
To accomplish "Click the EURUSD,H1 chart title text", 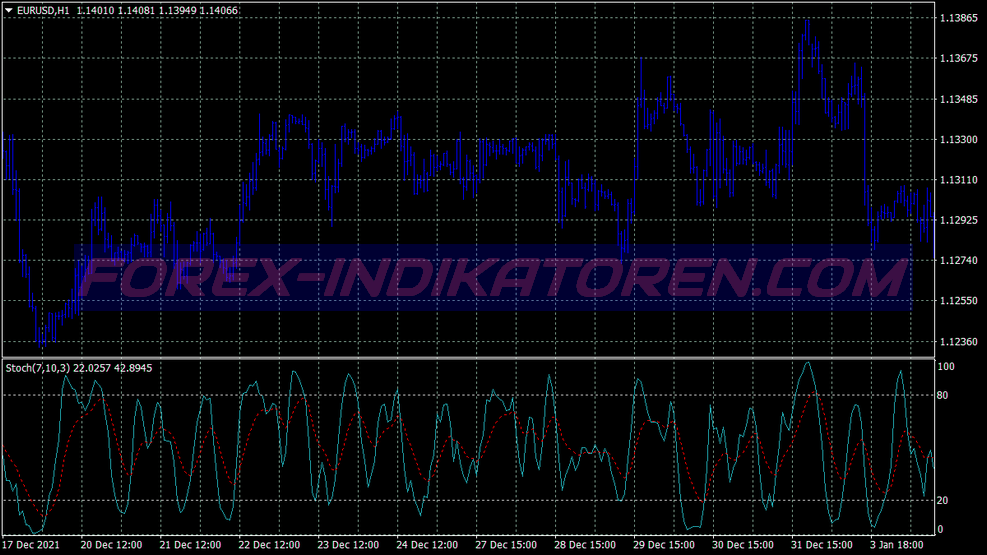I will [x=43, y=11].
